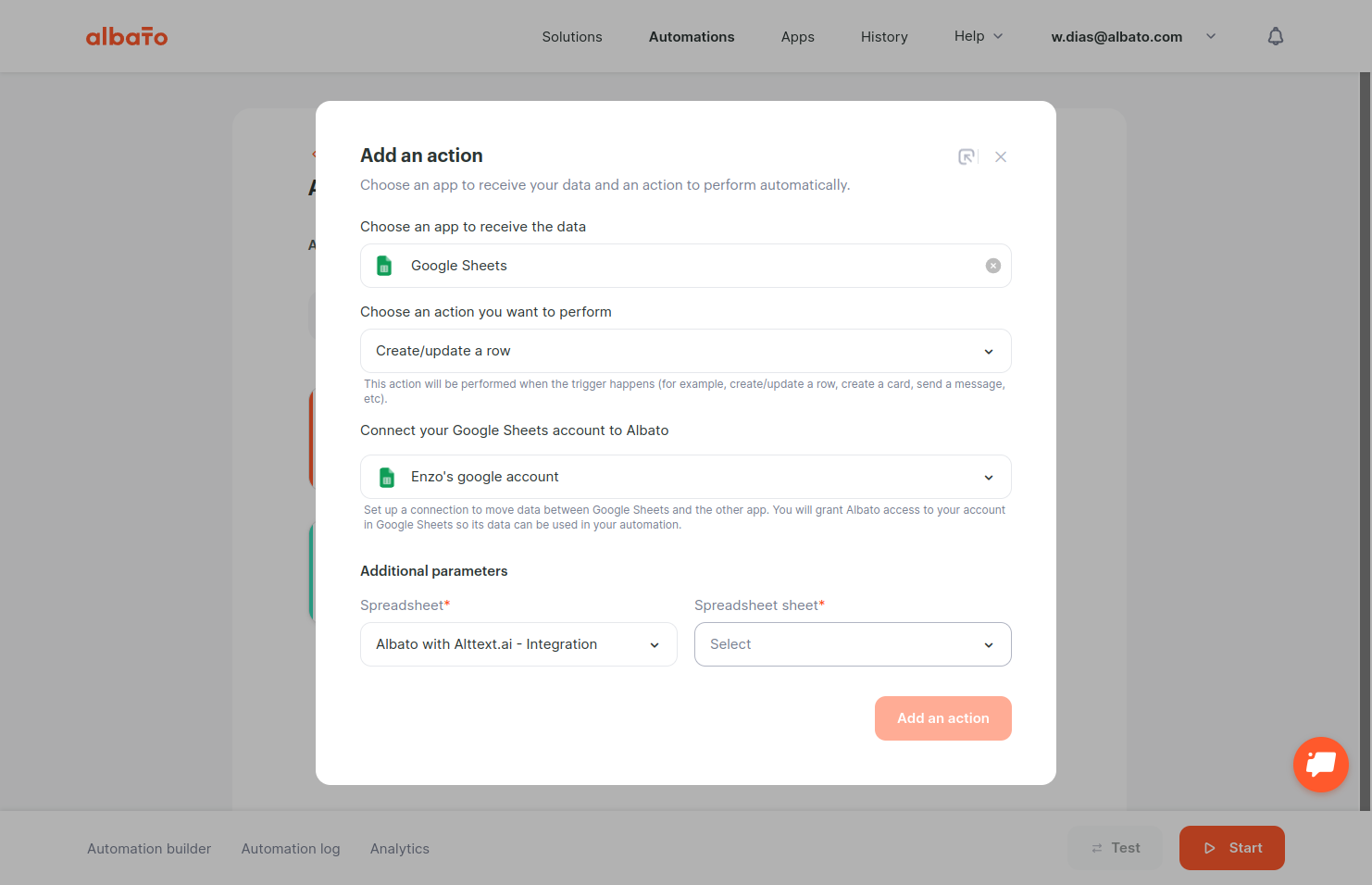Expand the w.dias@albato.com account menu

point(1133,37)
